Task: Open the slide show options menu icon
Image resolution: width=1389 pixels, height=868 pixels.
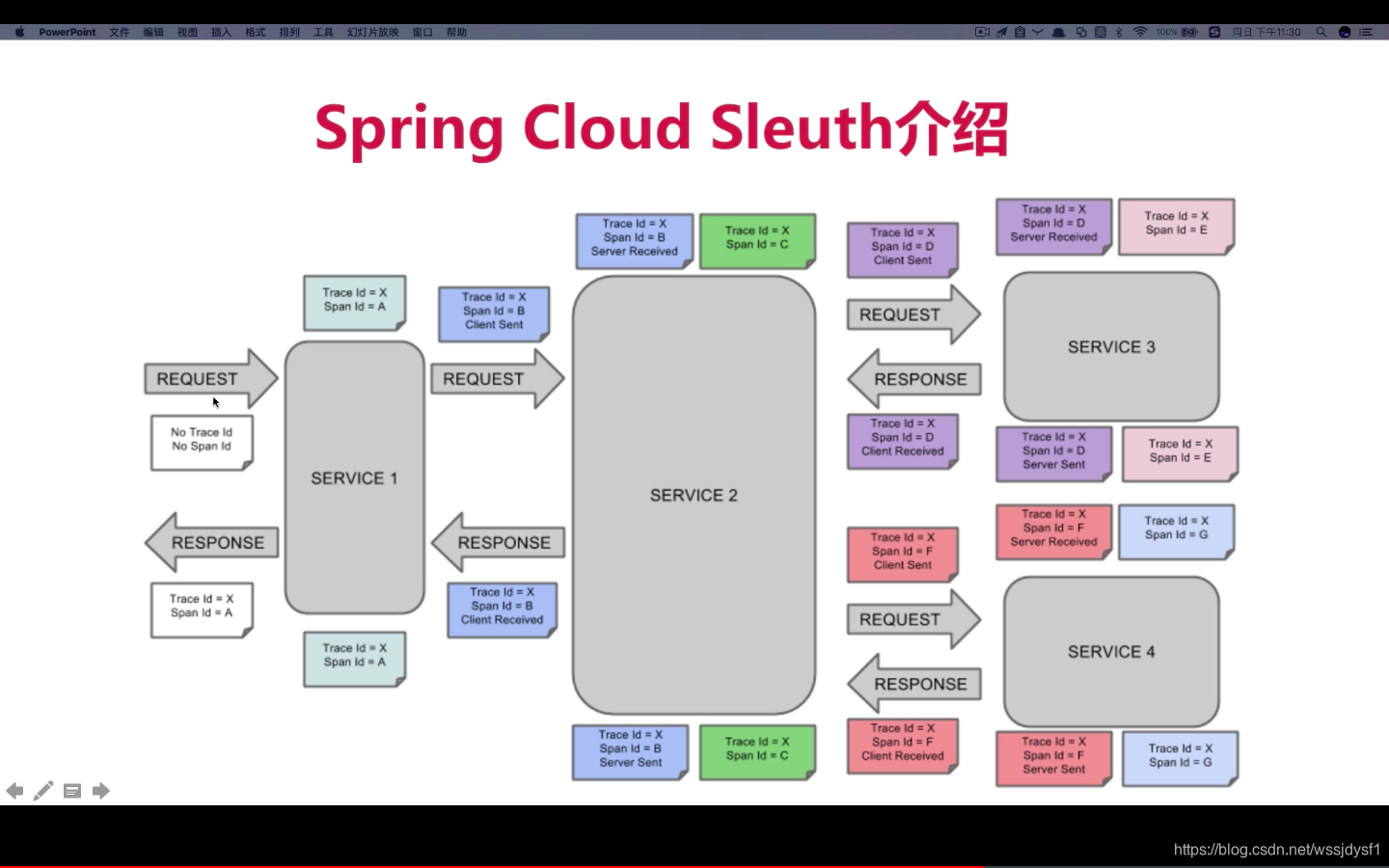Action: tap(72, 791)
